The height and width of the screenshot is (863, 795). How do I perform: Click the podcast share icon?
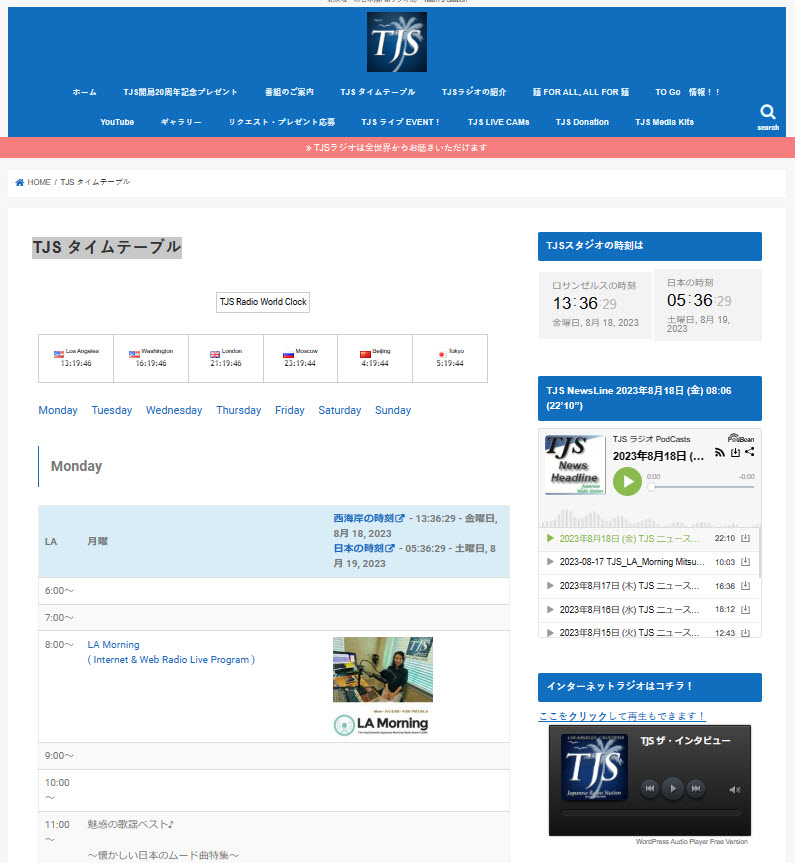[750, 452]
